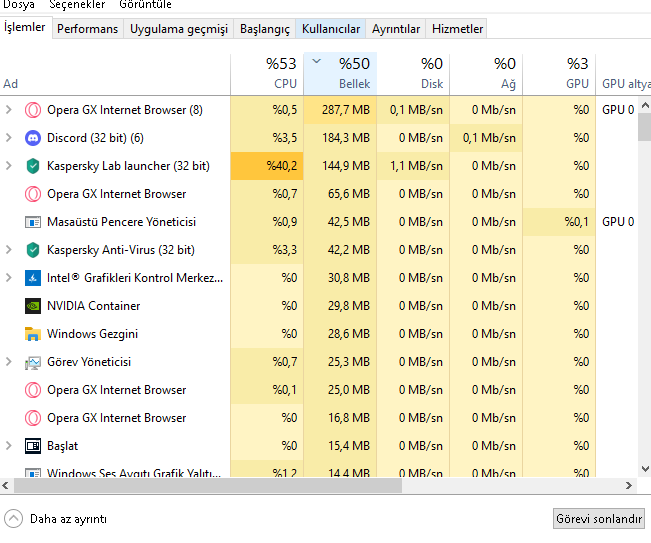This screenshot has width=651, height=543.
Task: Click the horizontal scrollbar right arrow
Action: click(629, 485)
